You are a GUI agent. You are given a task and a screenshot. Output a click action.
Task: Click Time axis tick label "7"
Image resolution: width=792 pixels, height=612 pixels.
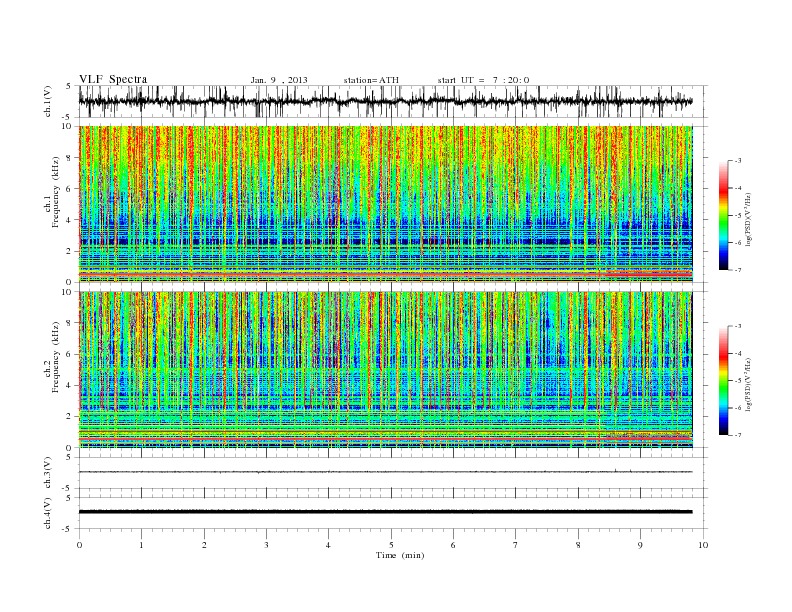[x=515, y=545]
